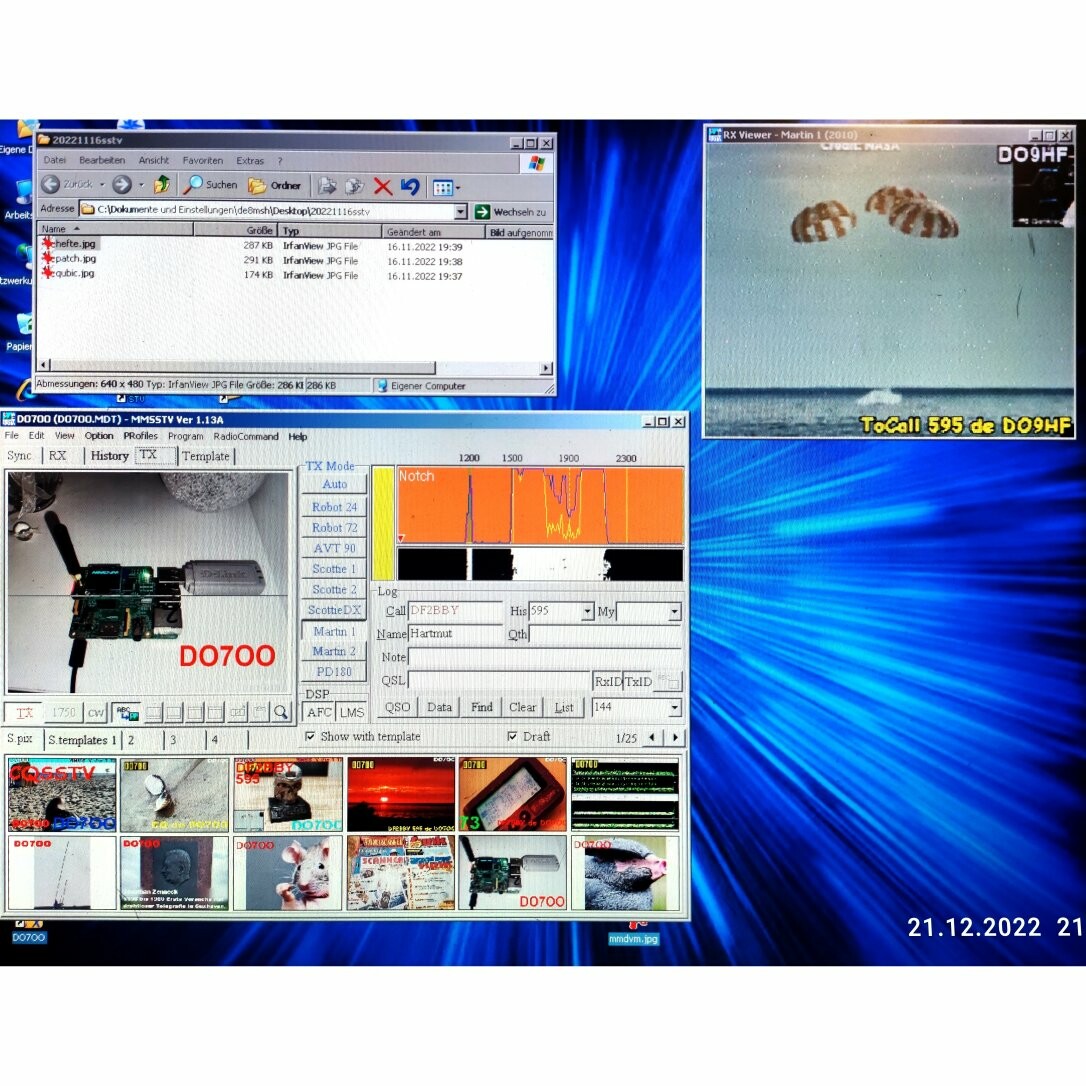Click the red X delete icon in Explorer

(382, 186)
